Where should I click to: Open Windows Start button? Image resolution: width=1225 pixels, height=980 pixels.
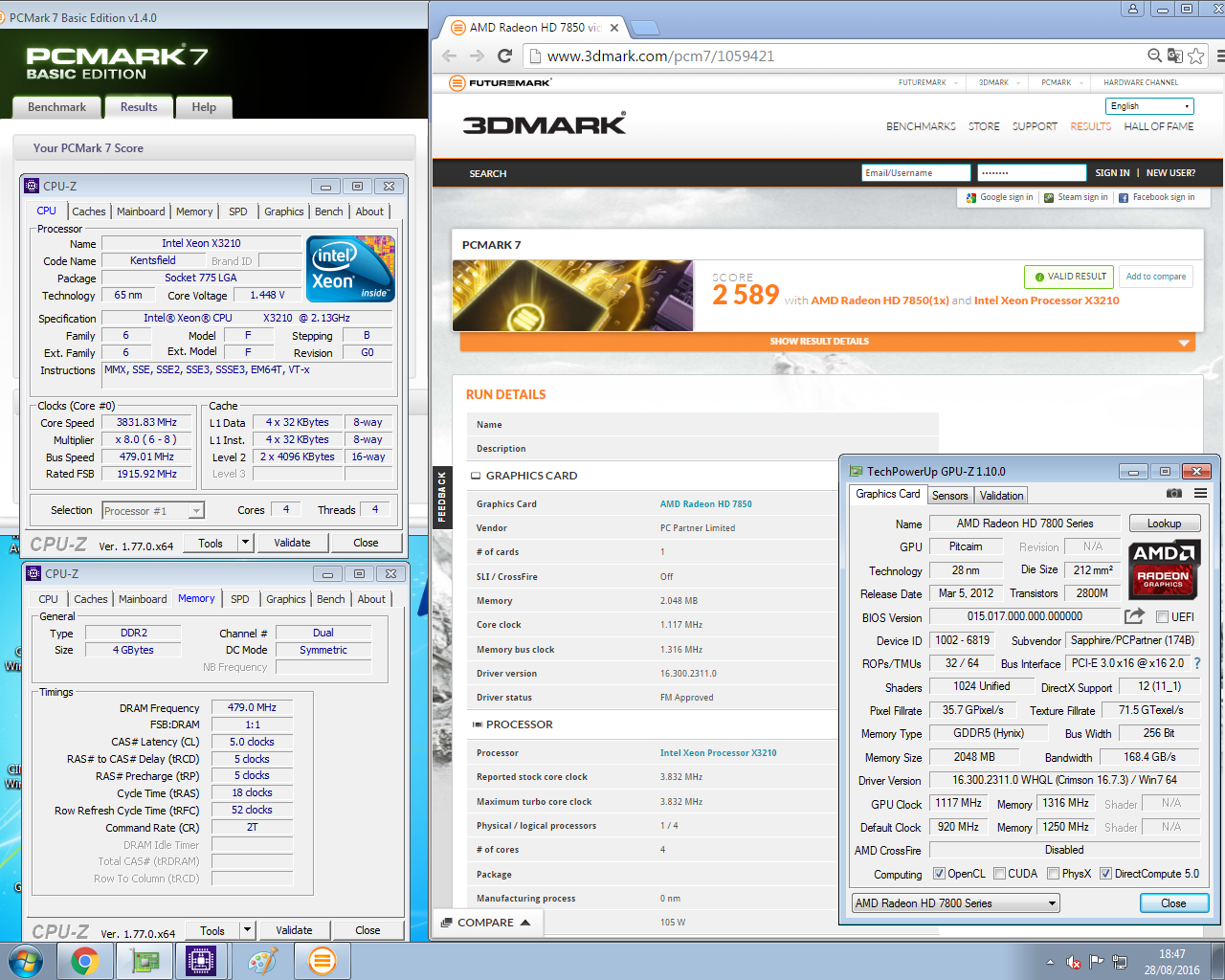26,961
